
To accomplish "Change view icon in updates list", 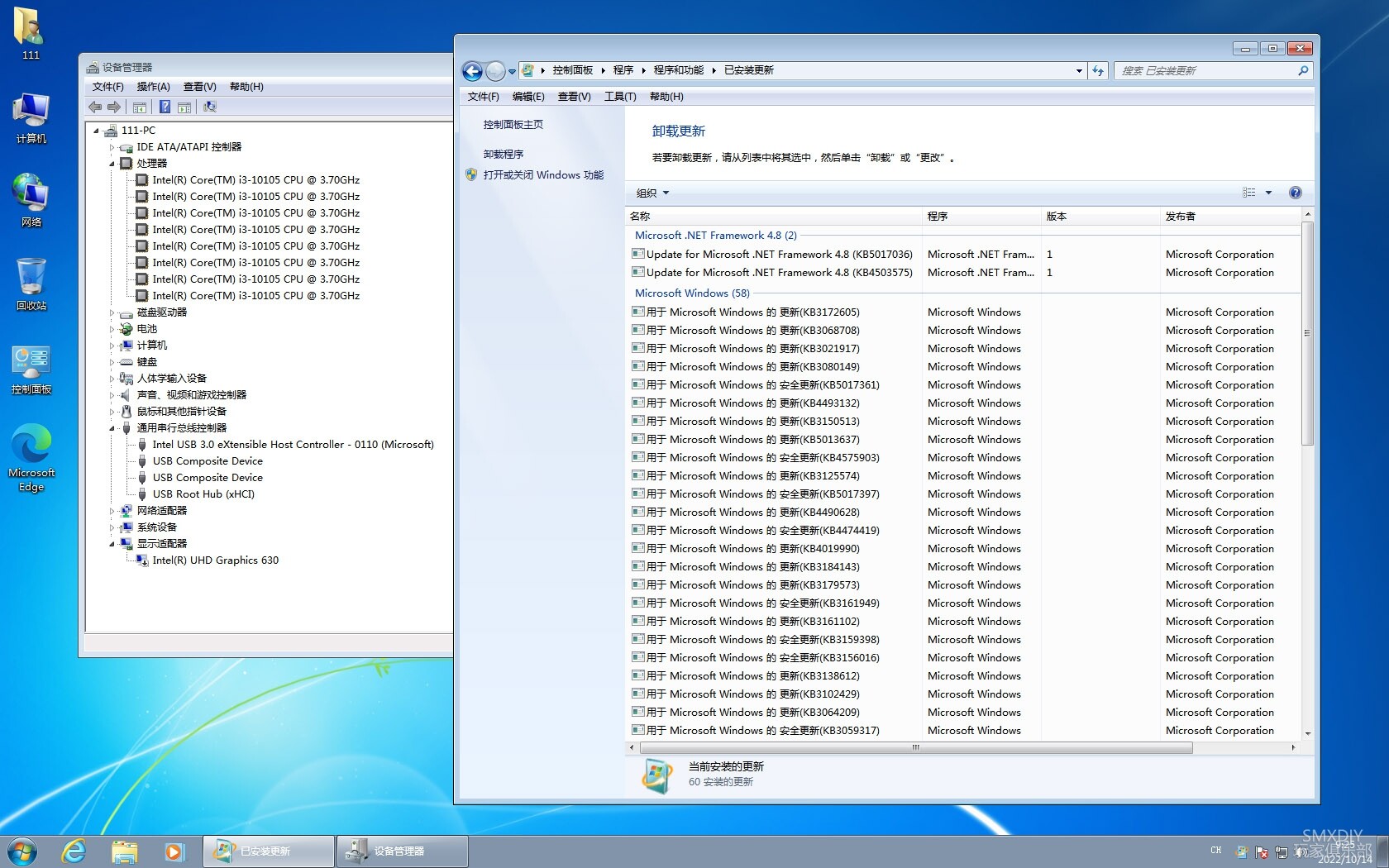I will coord(1248,193).
